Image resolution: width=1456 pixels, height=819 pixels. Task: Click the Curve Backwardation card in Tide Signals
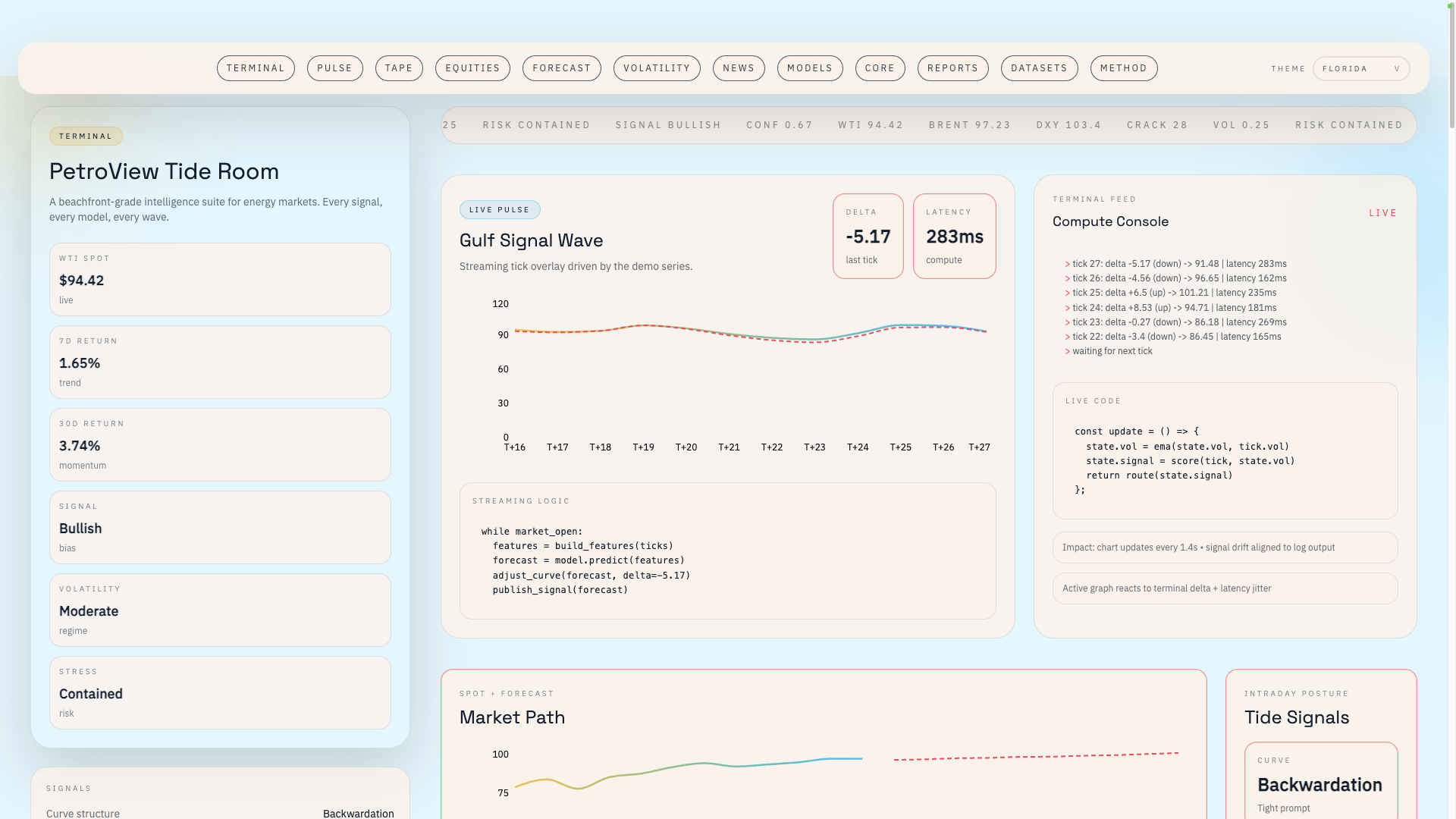click(1321, 781)
